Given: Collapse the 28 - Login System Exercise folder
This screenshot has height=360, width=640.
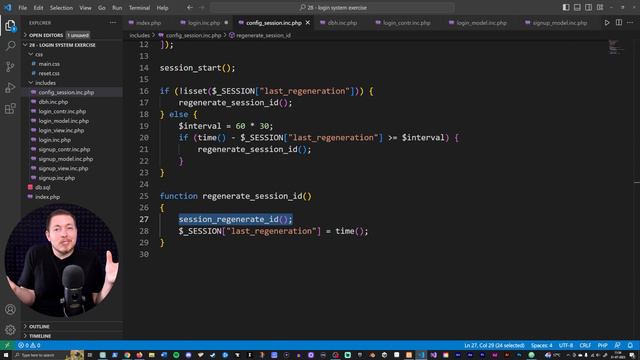Looking at the screenshot, I should pos(72,45).
